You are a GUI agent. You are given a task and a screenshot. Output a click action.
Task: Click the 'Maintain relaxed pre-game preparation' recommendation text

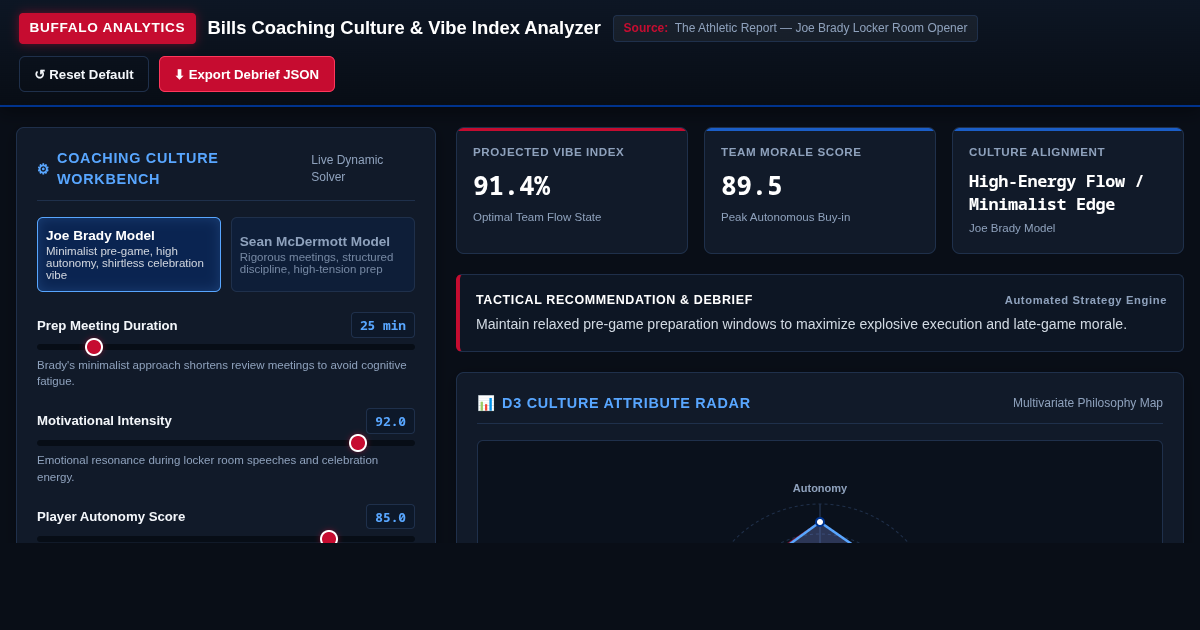(x=801, y=324)
